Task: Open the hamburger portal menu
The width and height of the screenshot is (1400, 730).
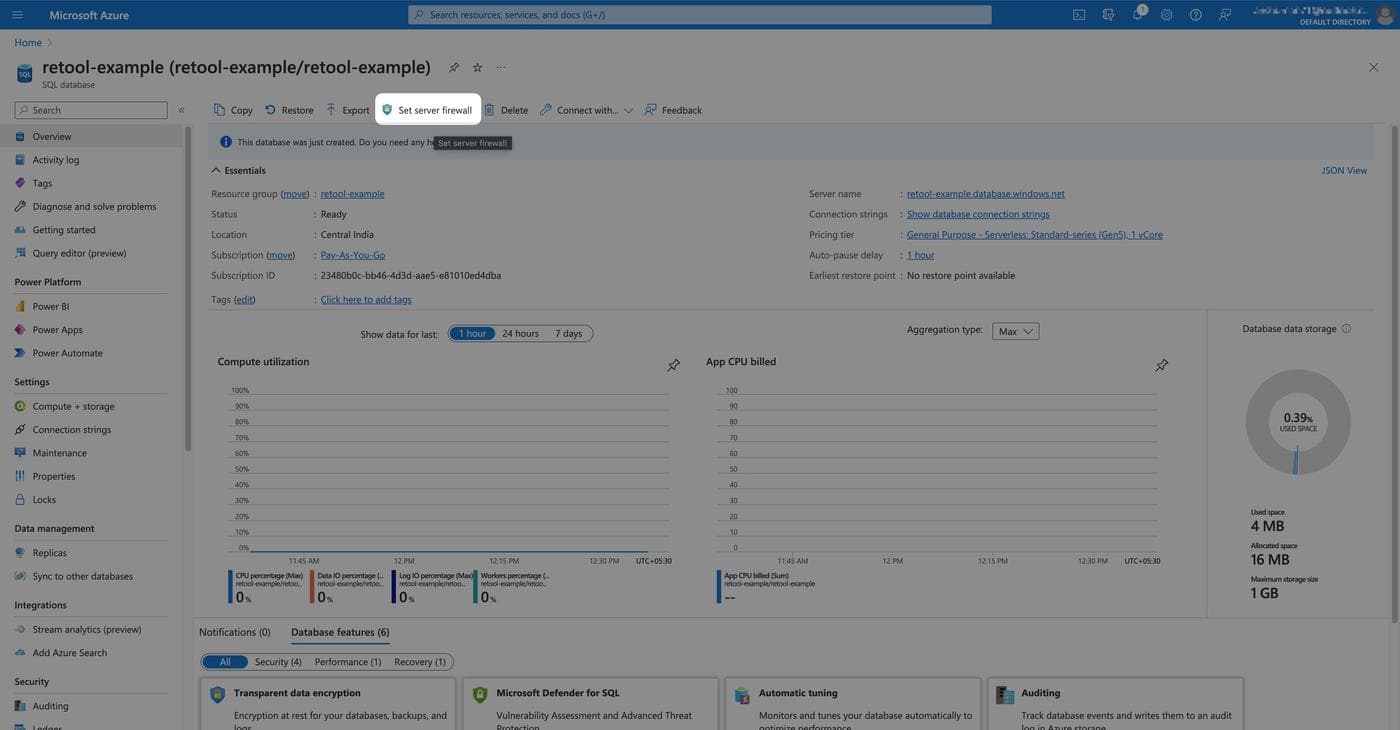Action: pos(17,15)
